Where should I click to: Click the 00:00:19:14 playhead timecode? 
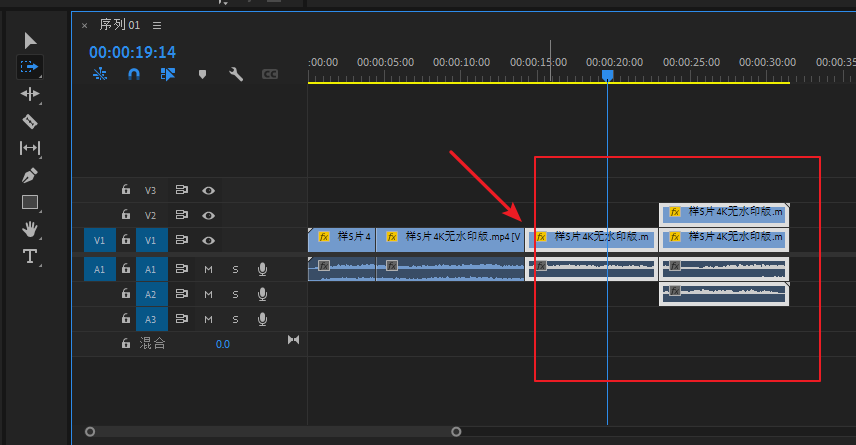coord(132,52)
